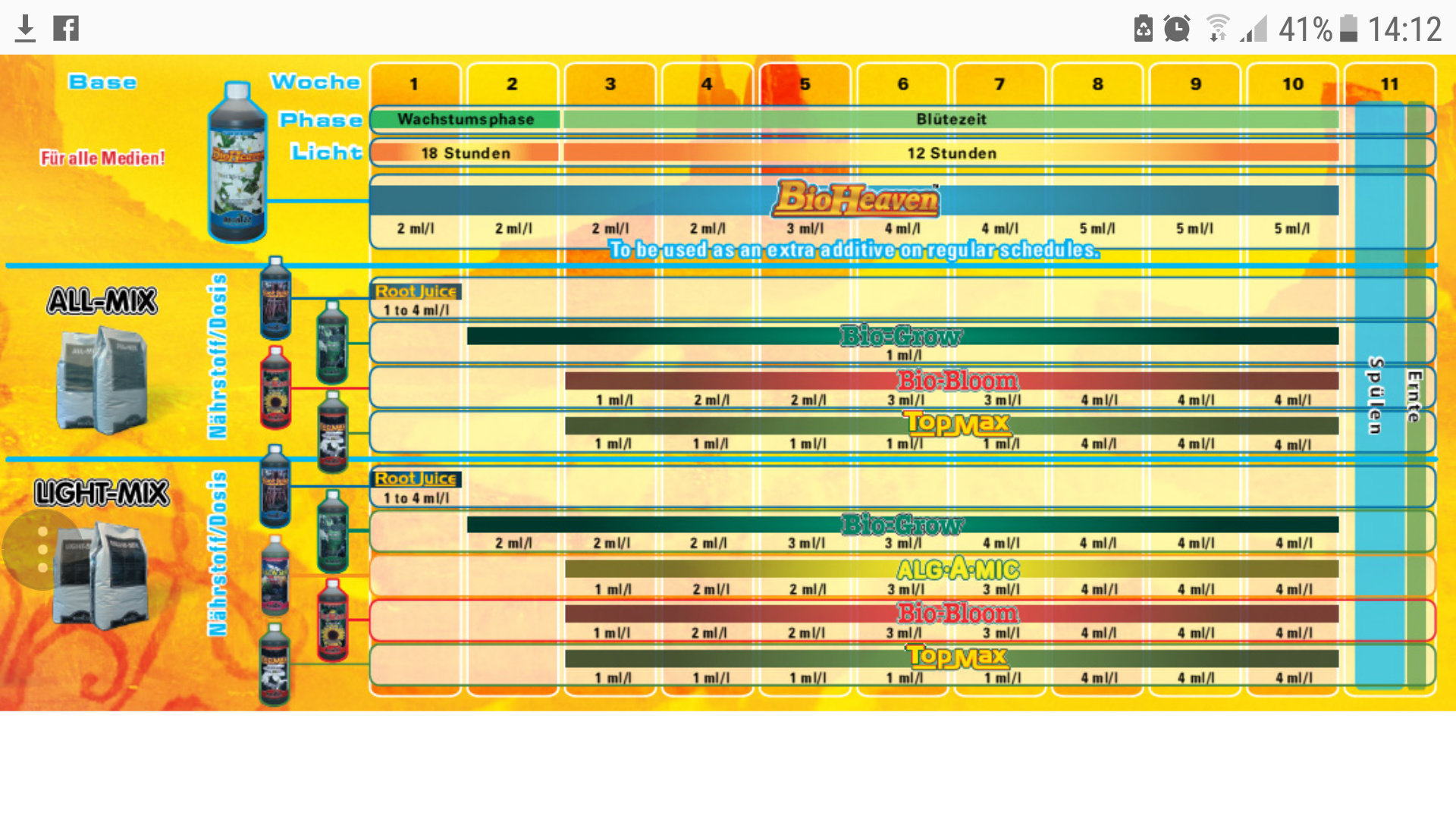Tap the download arrow status icon
The height and width of the screenshot is (819, 1456).
point(25,29)
